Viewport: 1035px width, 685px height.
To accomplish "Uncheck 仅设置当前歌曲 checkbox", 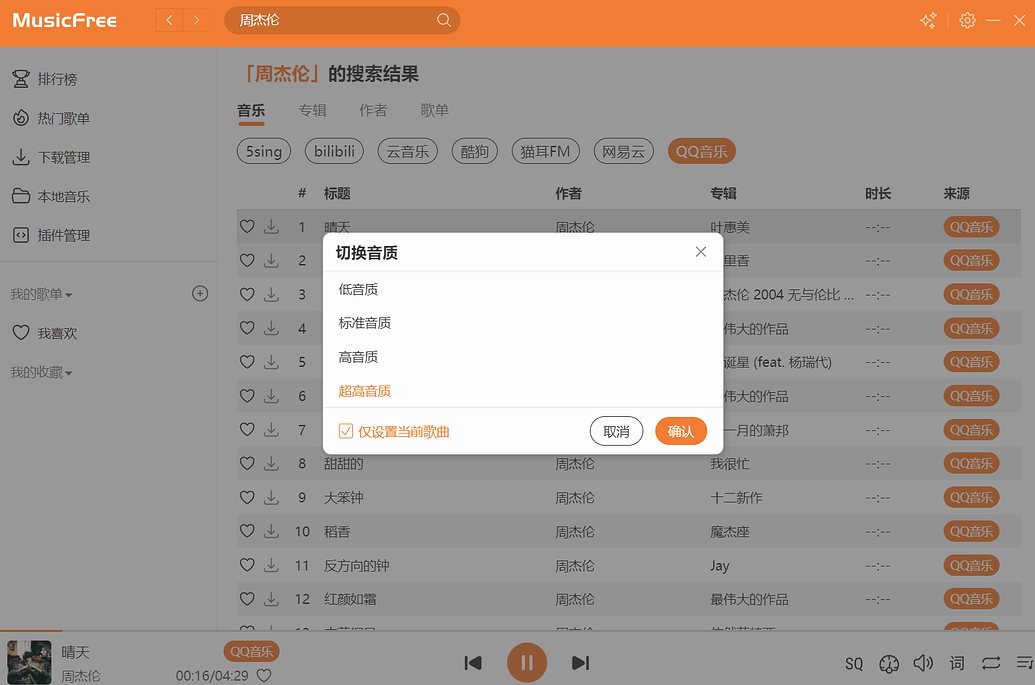I will pyautogui.click(x=346, y=431).
